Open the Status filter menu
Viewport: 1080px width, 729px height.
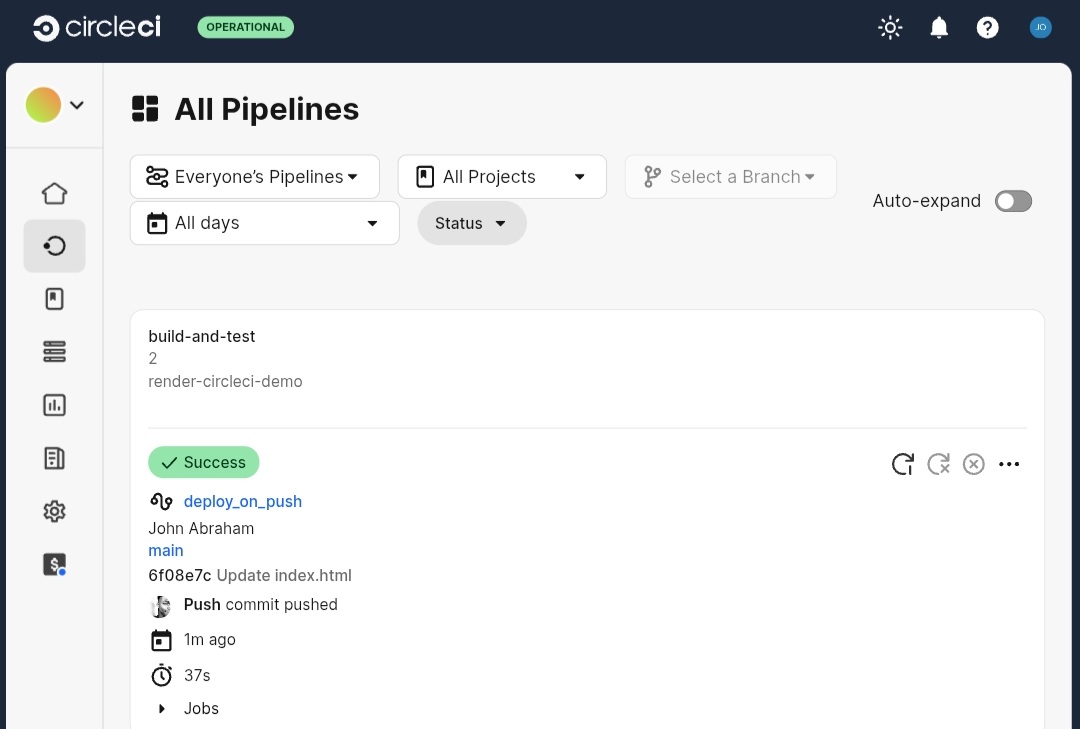(471, 223)
